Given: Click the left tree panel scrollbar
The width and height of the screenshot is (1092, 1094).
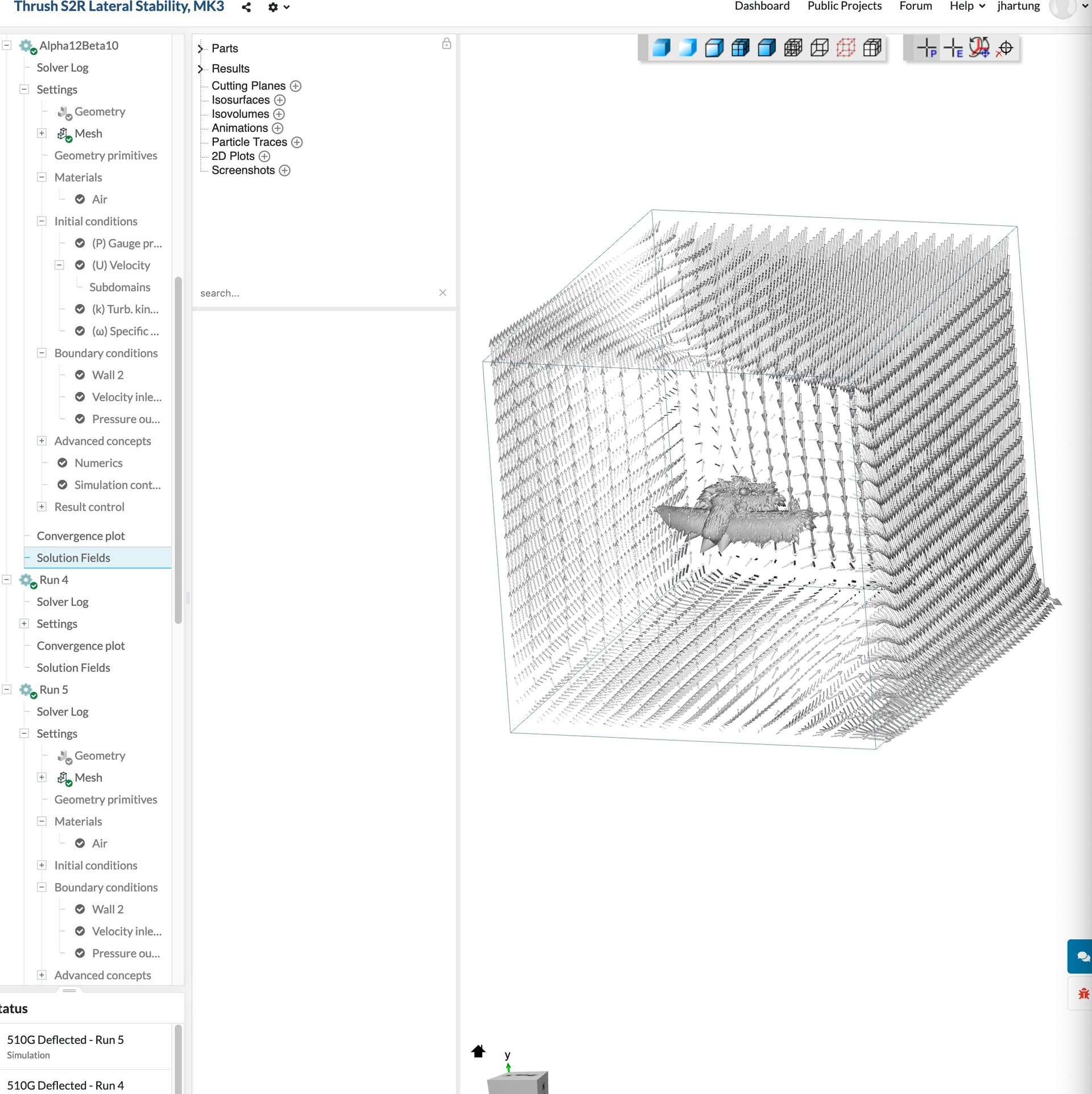Looking at the screenshot, I should pos(178,449).
